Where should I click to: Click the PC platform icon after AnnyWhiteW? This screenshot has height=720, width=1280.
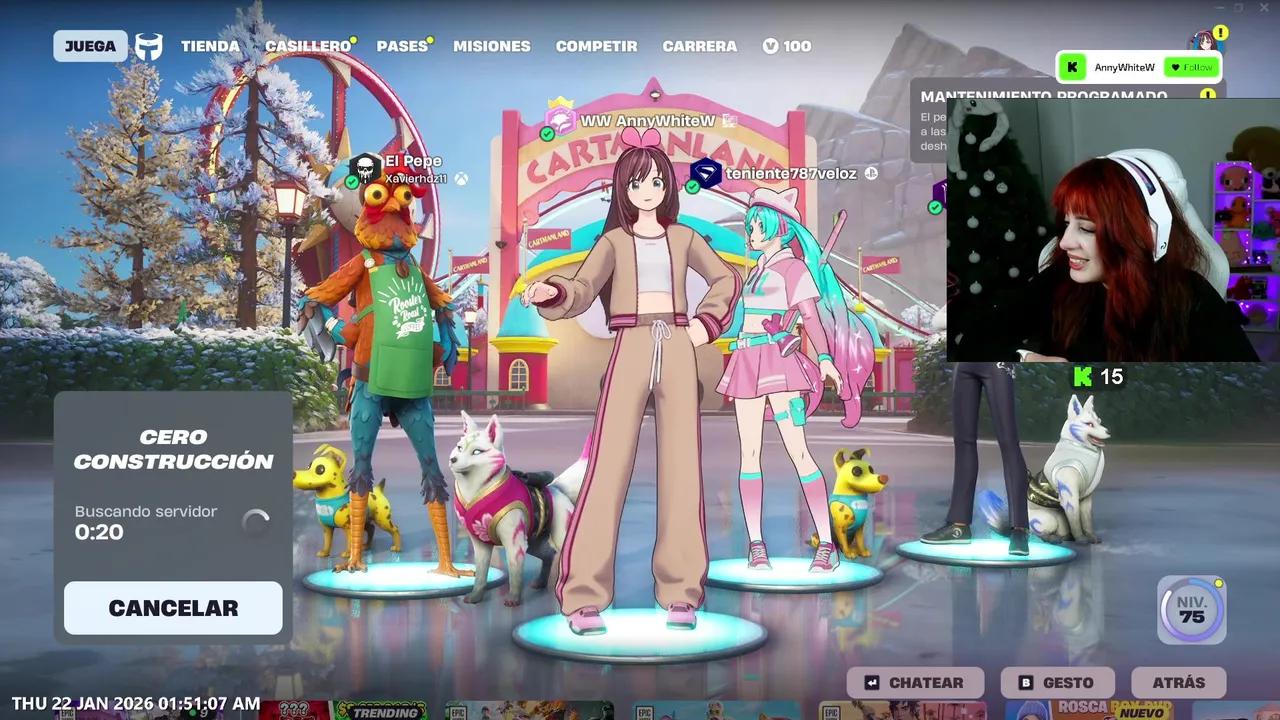[x=730, y=120]
